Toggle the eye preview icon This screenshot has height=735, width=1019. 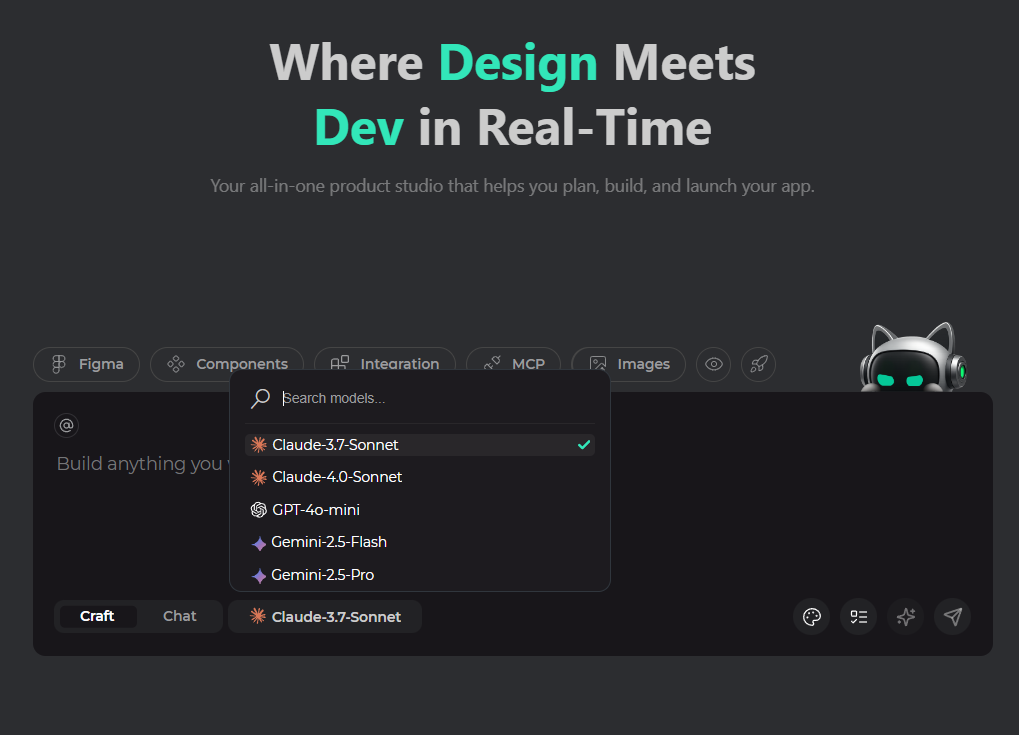tap(714, 364)
